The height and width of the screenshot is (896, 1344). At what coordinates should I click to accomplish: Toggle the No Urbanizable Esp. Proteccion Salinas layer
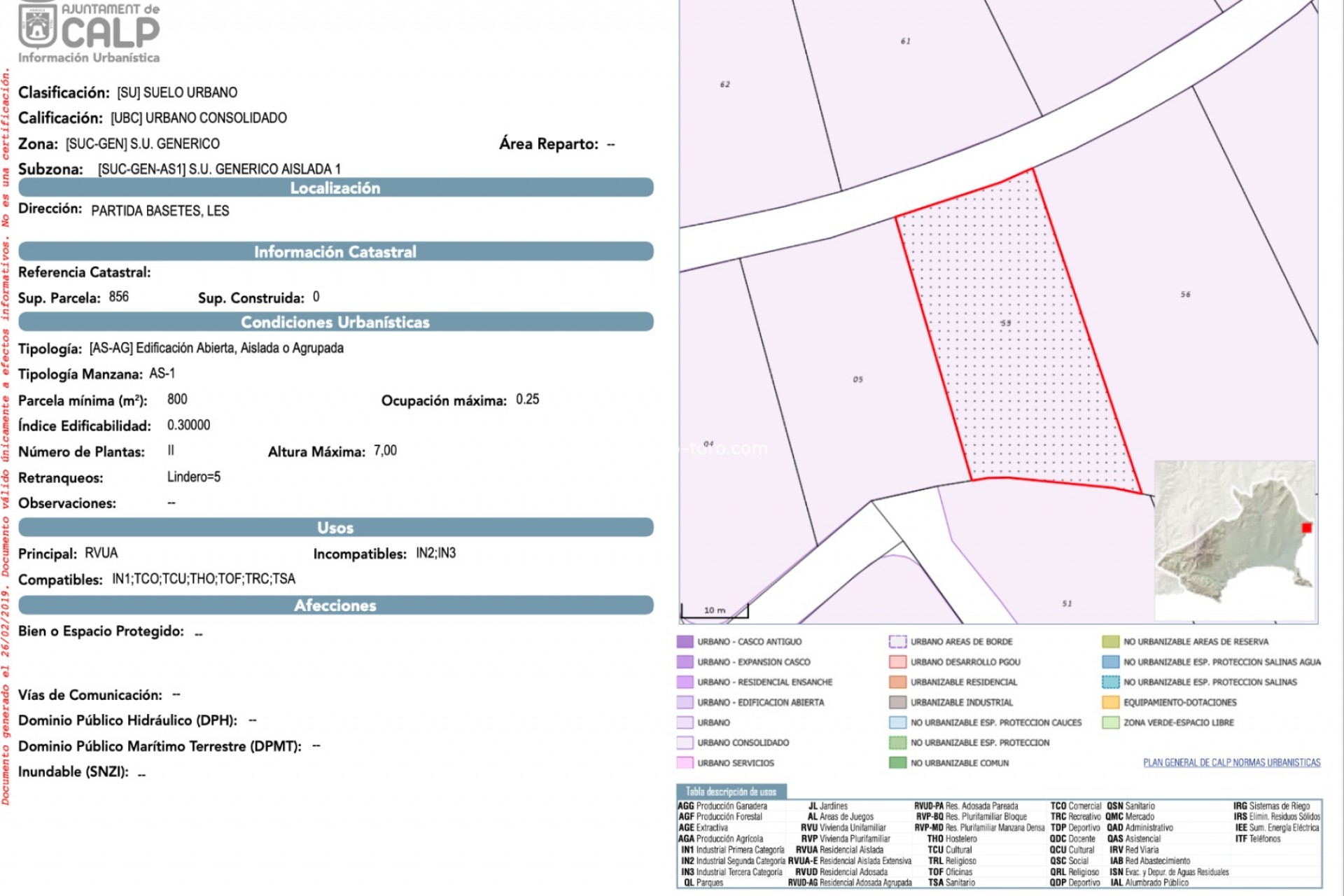(1110, 681)
